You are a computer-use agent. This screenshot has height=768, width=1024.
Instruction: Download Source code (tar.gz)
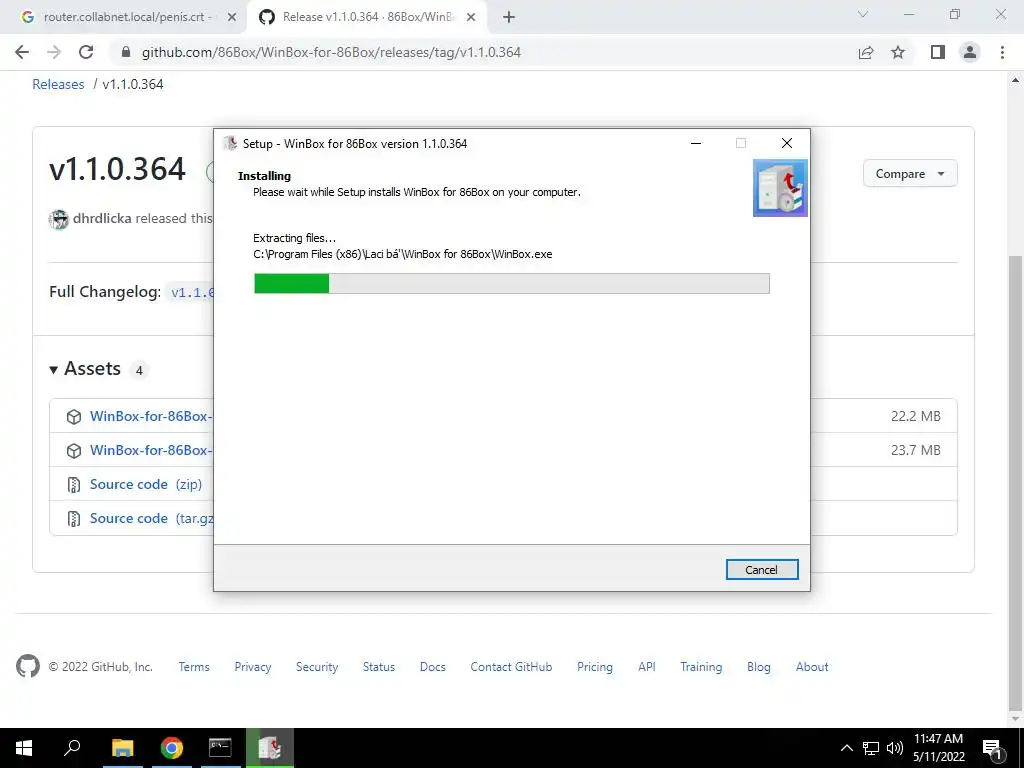coord(152,518)
